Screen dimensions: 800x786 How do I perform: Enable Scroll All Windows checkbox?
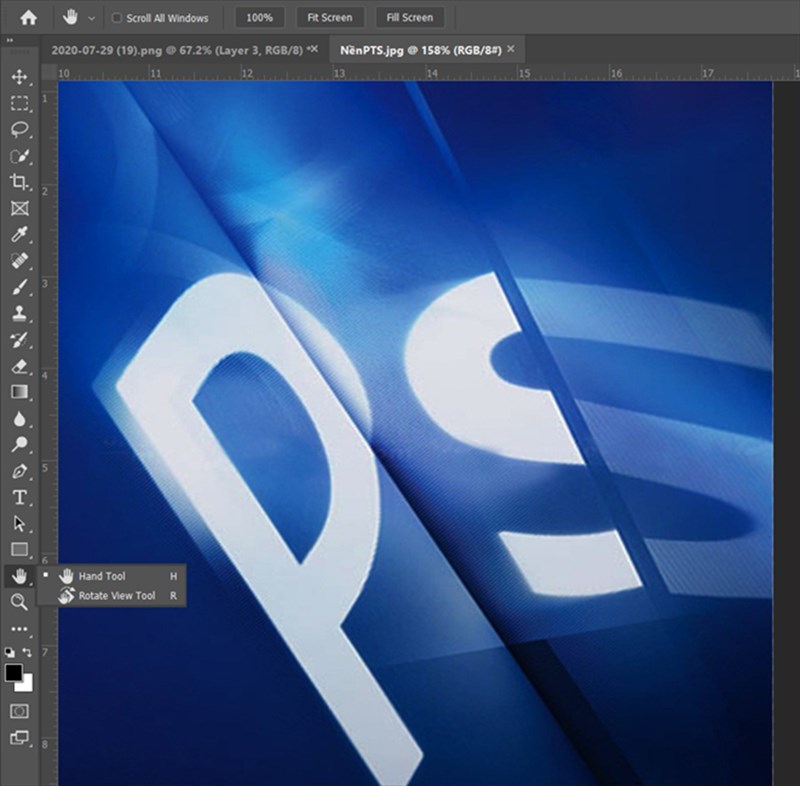pos(117,18)
